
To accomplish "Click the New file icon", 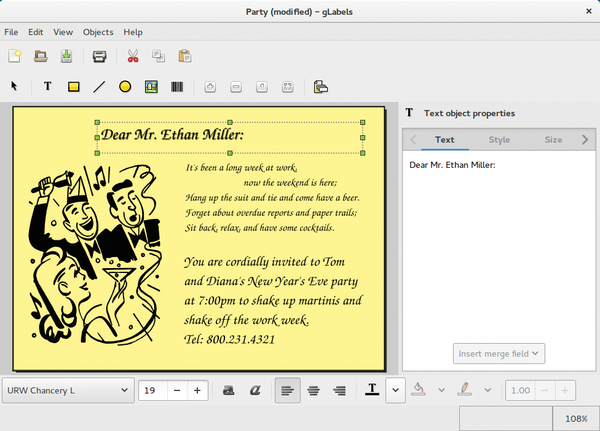I will (15, 56).
